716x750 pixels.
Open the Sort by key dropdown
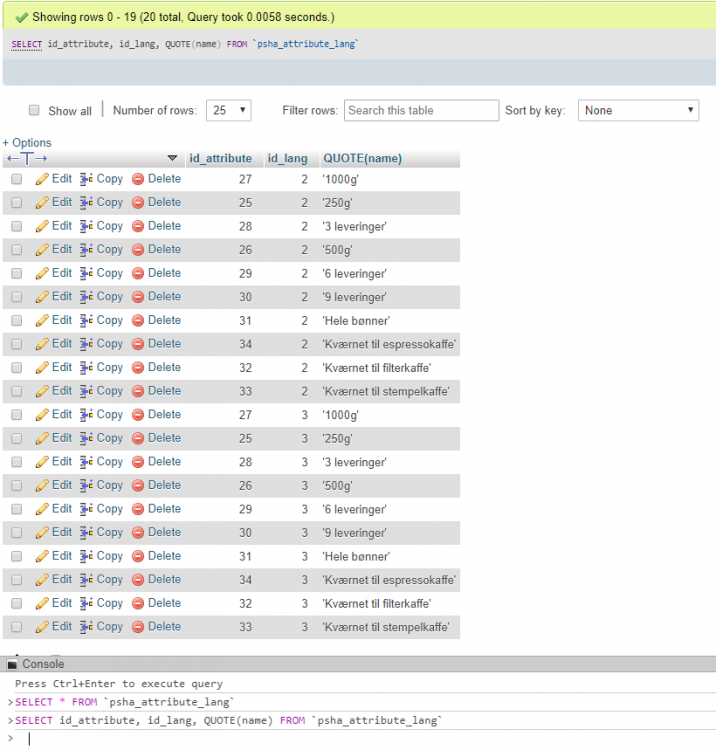tap(638, 110)
